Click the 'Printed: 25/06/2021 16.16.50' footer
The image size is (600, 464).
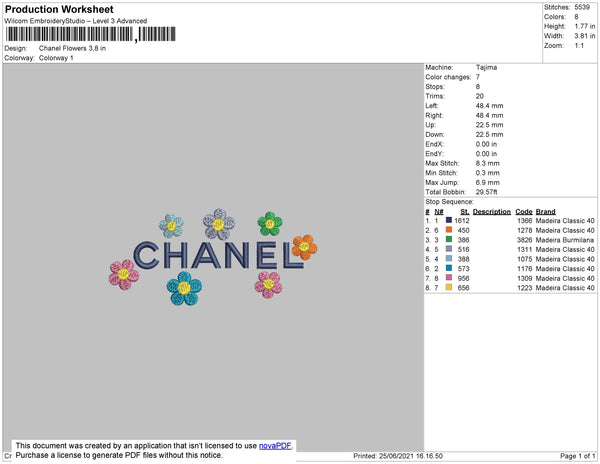(x=398, y=456)
